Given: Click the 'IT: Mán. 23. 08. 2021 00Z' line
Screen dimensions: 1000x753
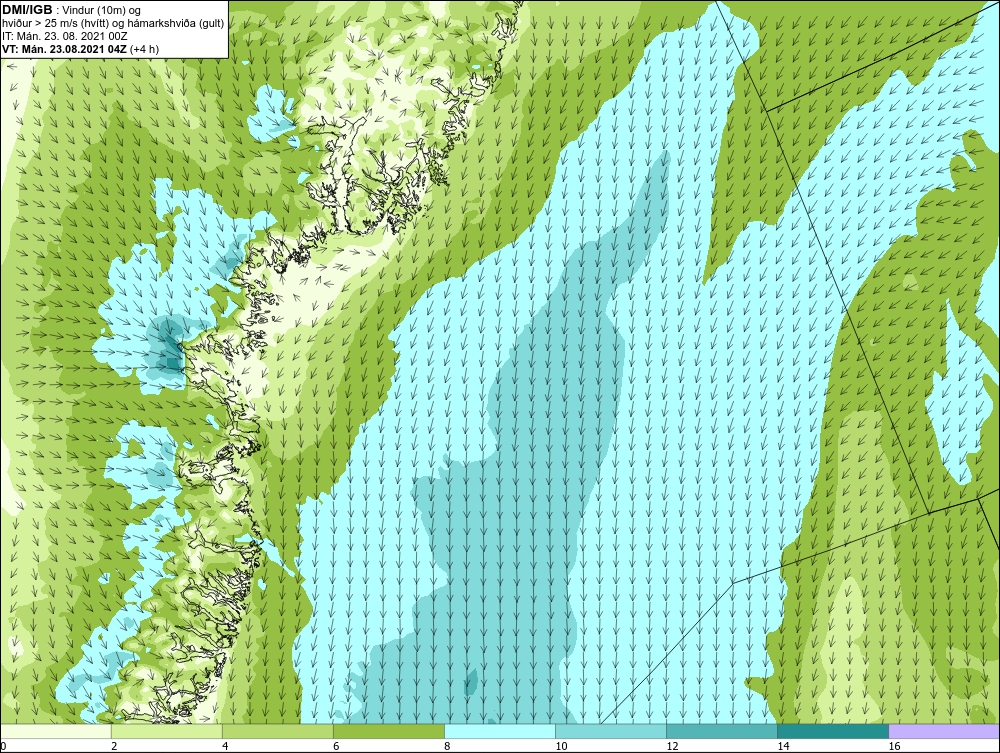Looking at the screenshot, I should click(64, 36).
